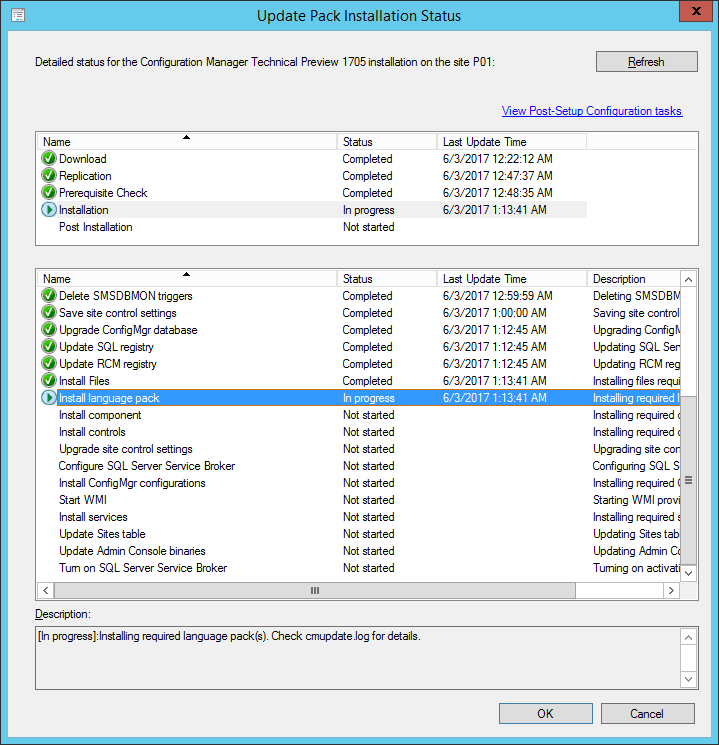Sort top list by Last Update Time header

(x=512, y=142)
